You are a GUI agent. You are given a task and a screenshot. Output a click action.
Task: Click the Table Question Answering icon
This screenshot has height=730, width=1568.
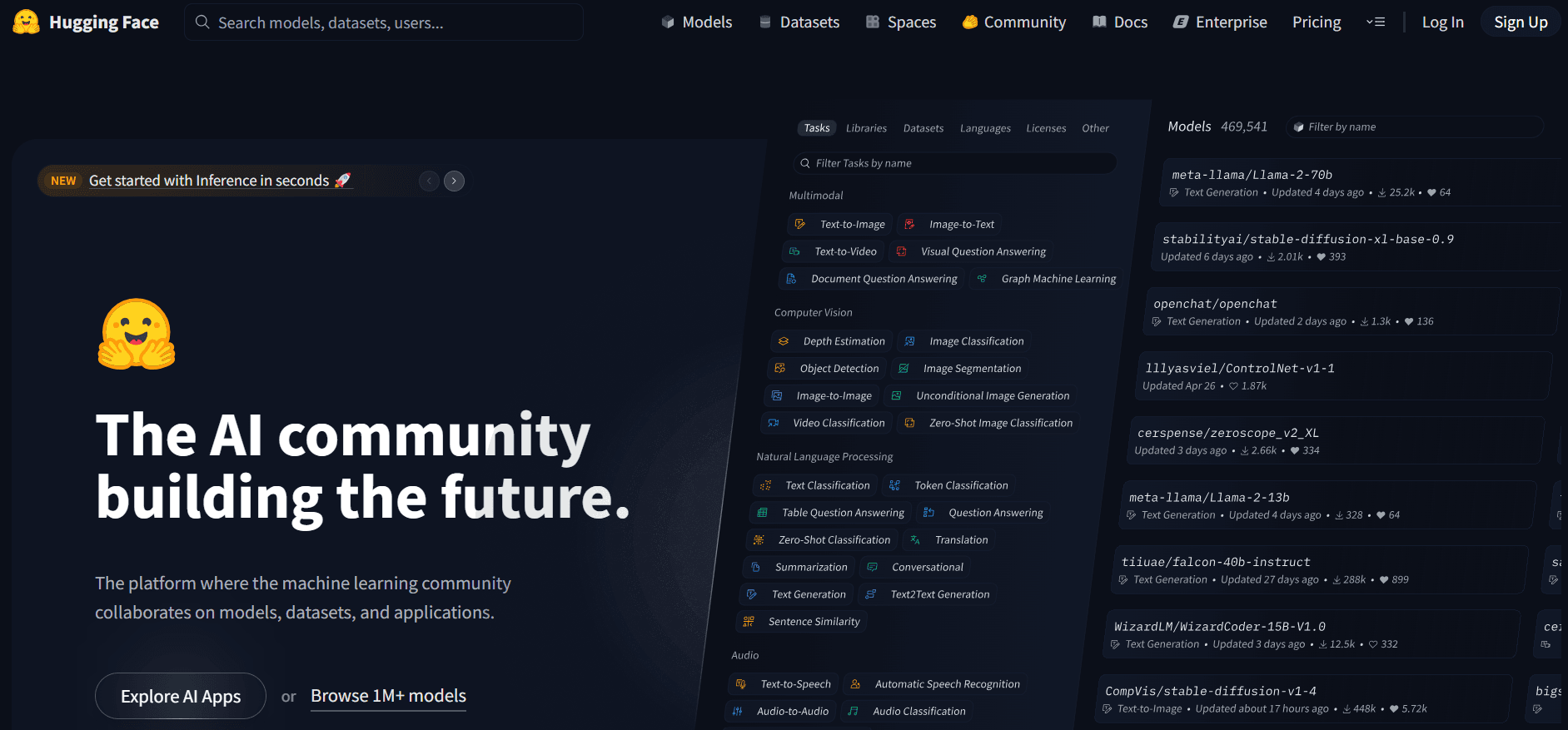762,513
